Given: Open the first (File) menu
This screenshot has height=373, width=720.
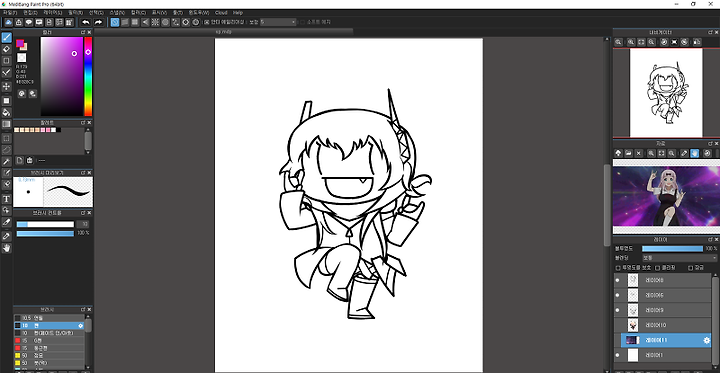Looking at the screenshot, I should tap(10, 12).
